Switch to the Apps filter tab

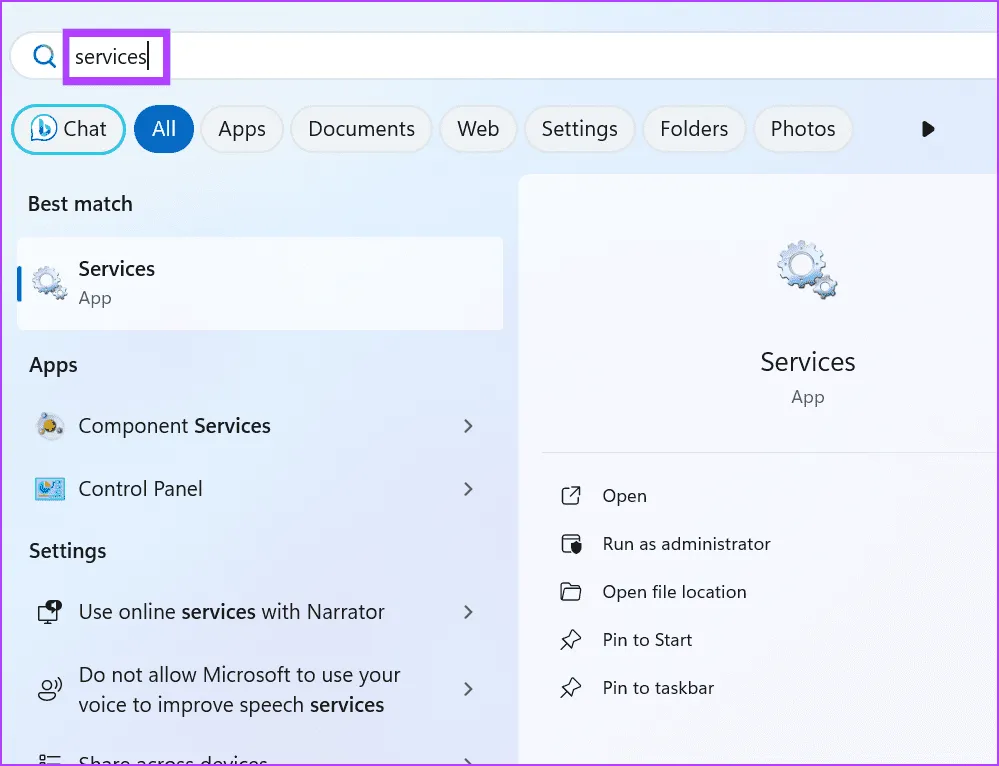242,129
